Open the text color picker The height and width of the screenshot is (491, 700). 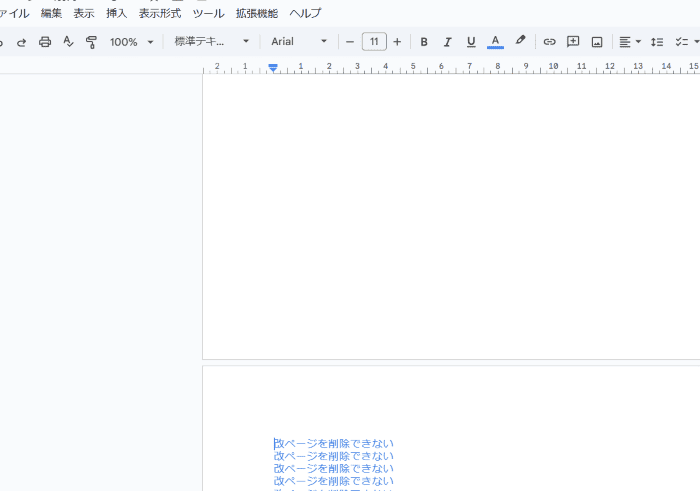495,42
